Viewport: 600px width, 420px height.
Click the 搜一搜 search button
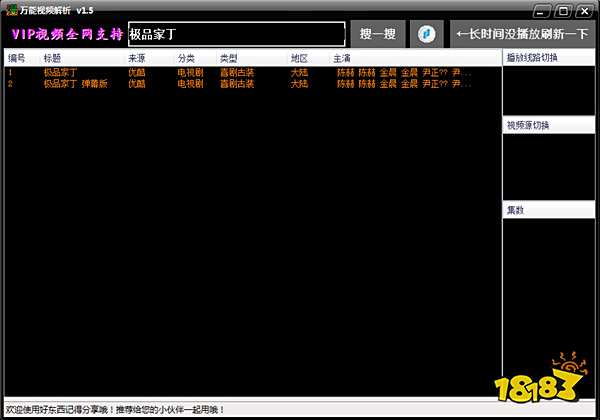coord(377,34)
